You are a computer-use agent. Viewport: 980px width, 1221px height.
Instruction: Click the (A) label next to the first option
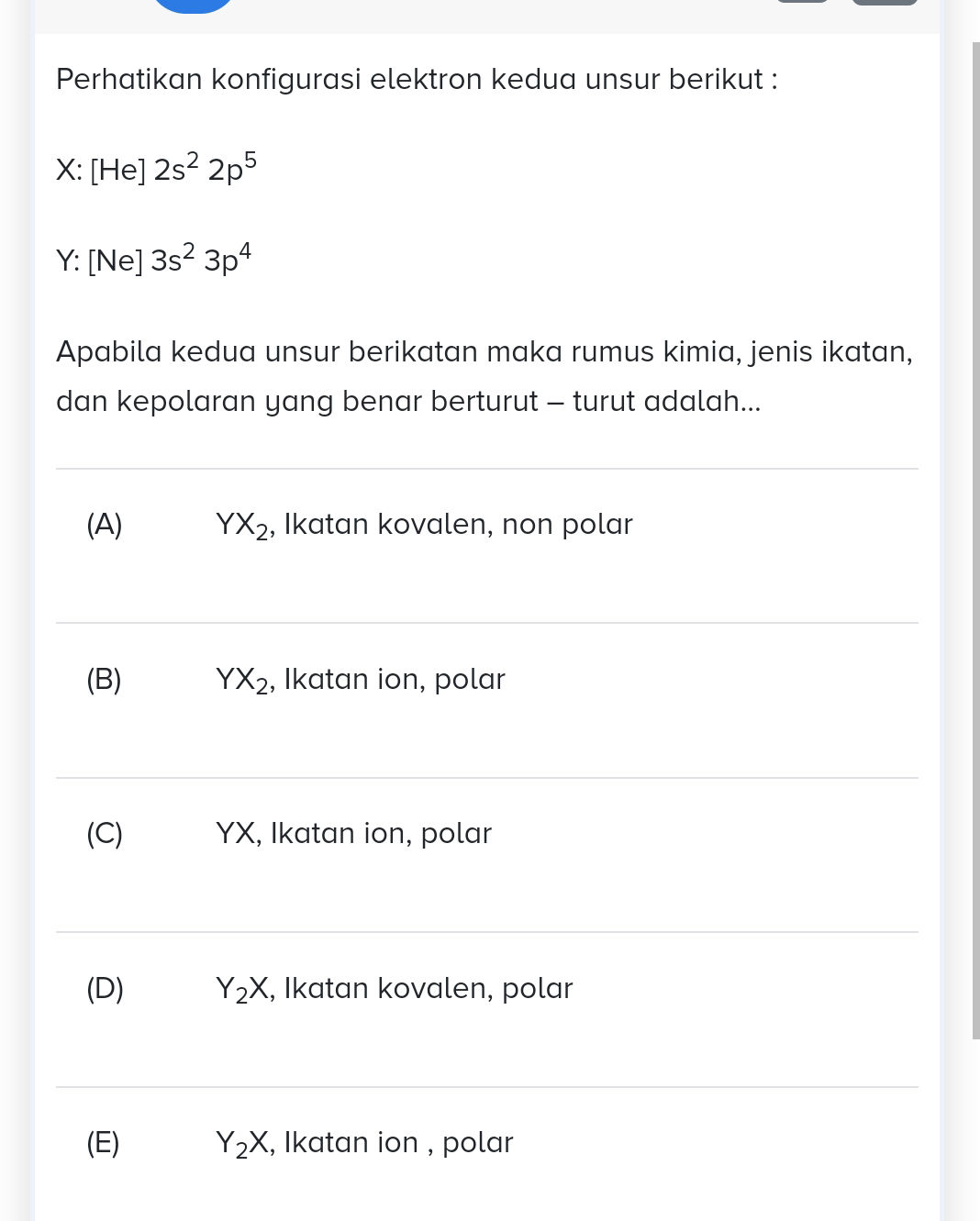tap(104, 524)
